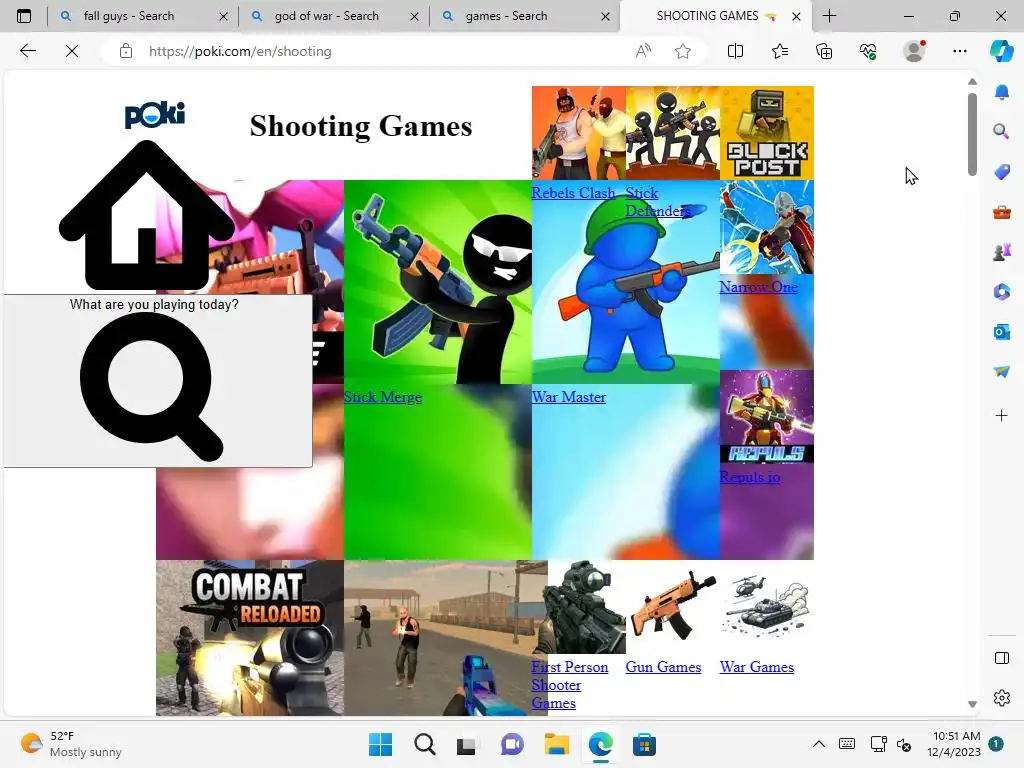1024x768 pixels.
Task: Click the Narrow One link
Action: pos(758,287)
